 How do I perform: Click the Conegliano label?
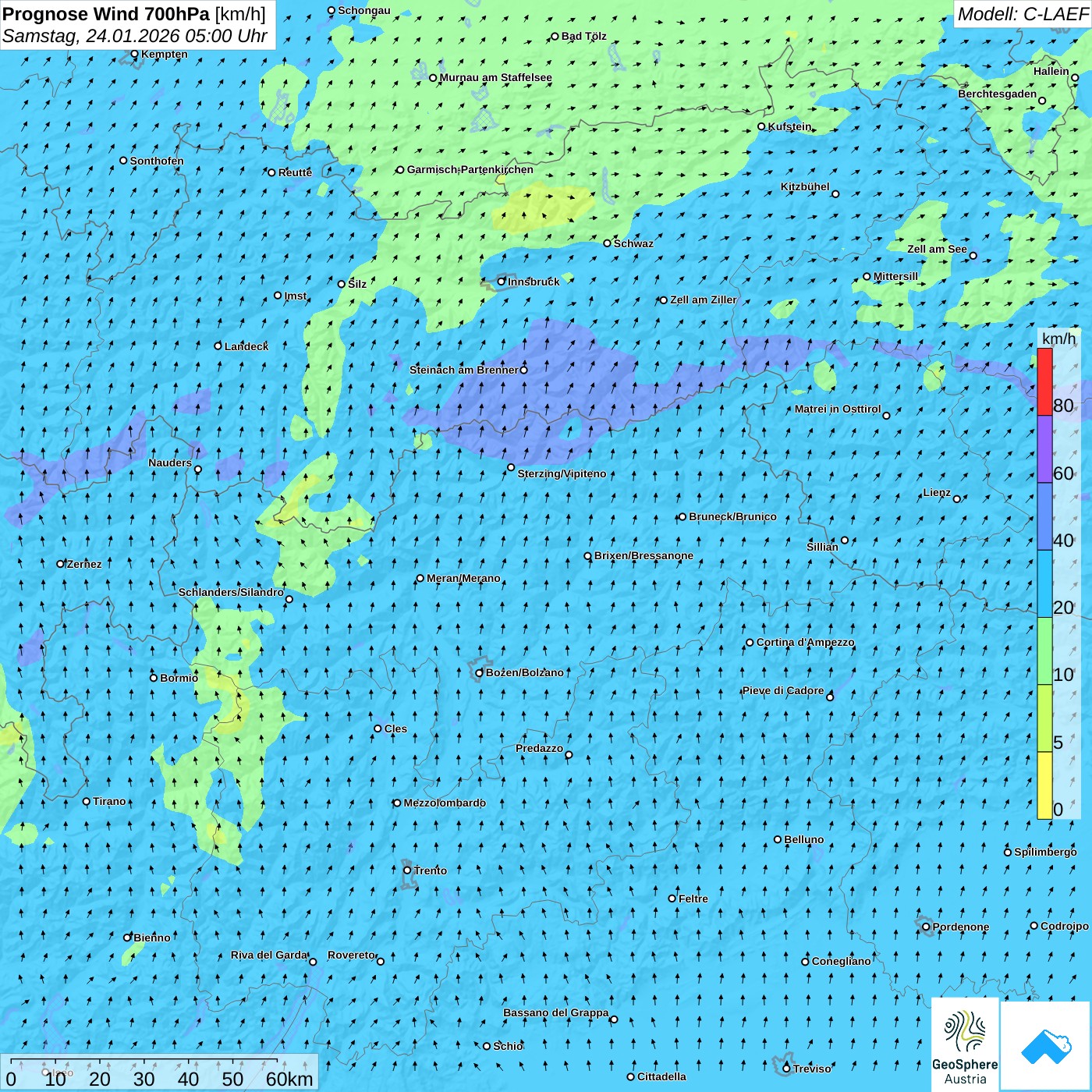coord(841,961)
